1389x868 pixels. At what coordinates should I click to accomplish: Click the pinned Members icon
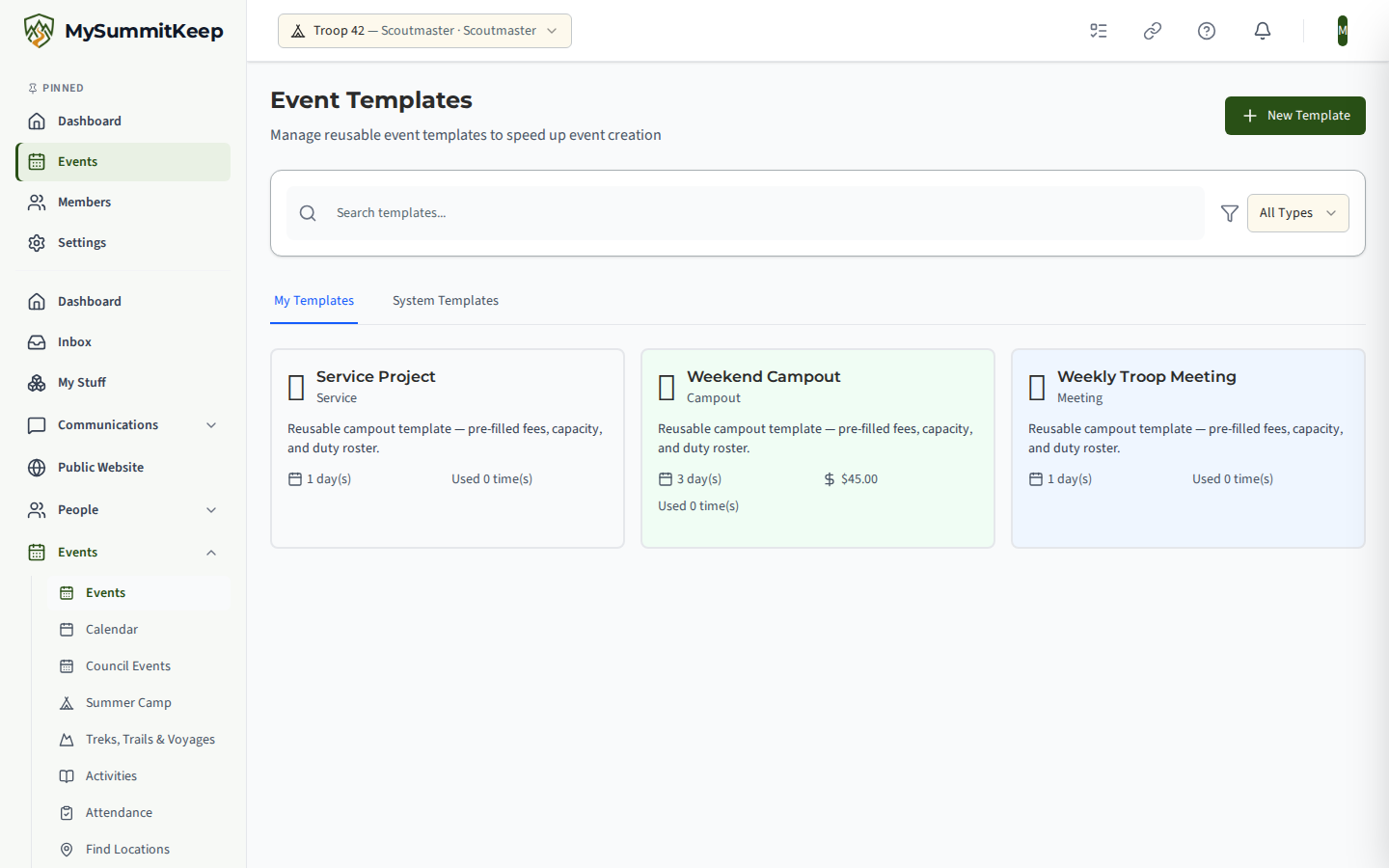(x=37, y=203)
